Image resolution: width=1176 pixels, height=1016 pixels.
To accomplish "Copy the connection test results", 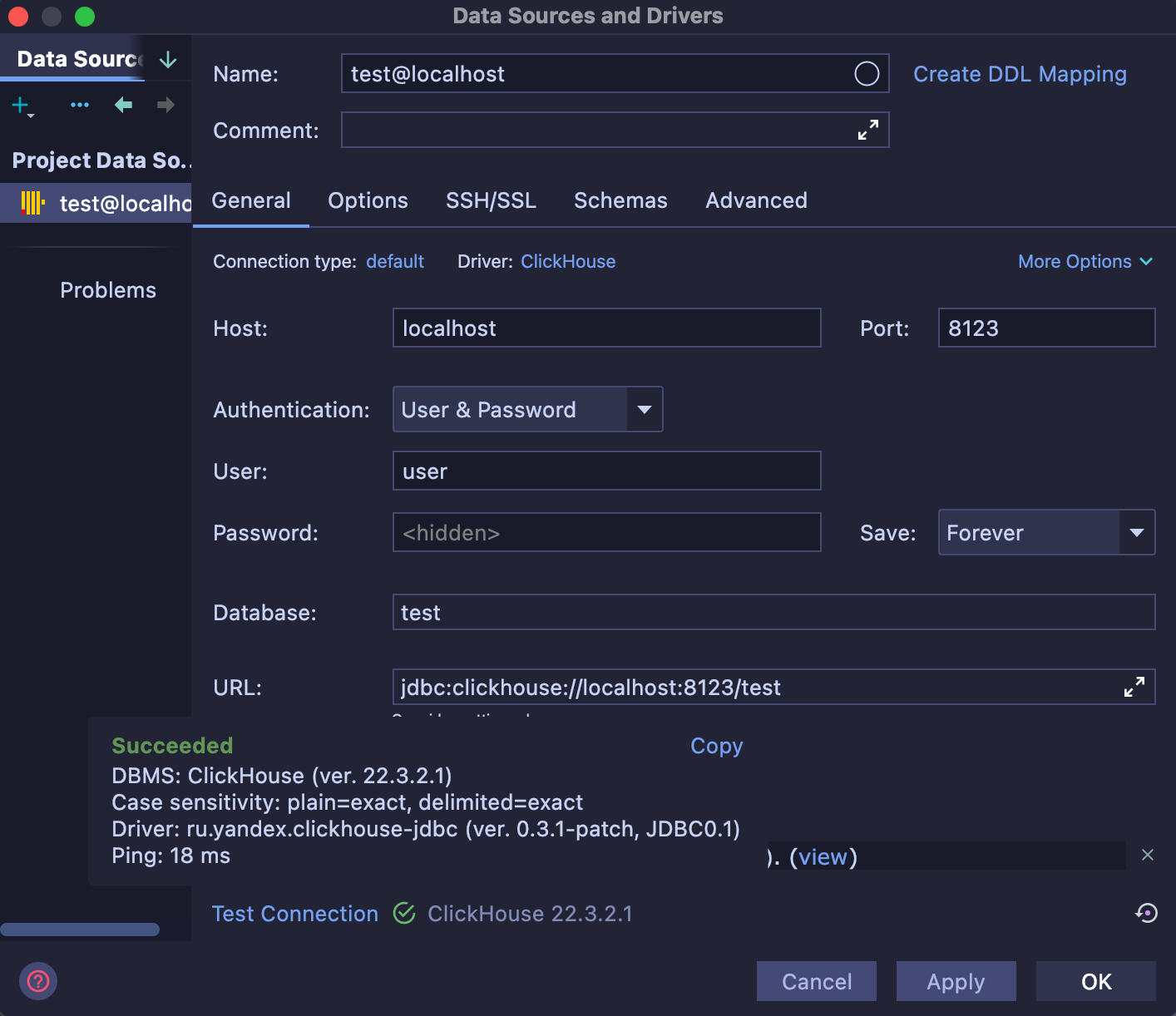I will (716, 746).
